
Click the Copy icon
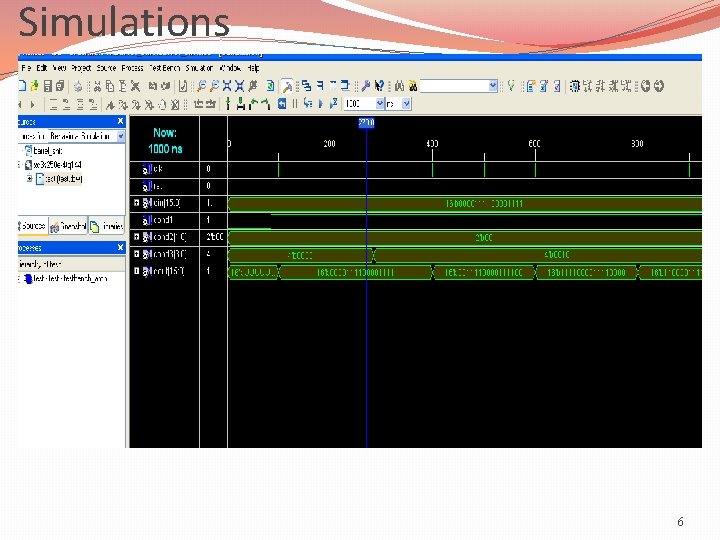(x=110, y=86)
